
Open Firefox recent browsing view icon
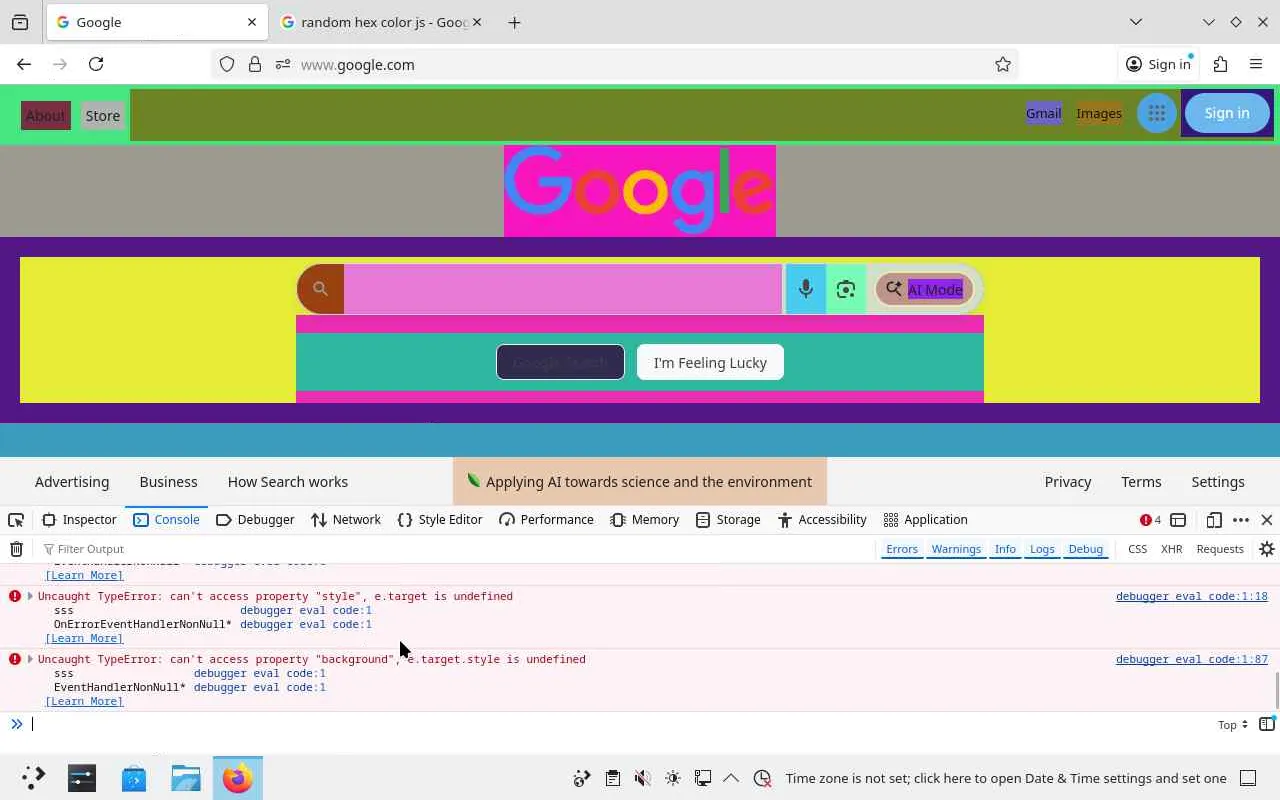(x=20, y=22)
